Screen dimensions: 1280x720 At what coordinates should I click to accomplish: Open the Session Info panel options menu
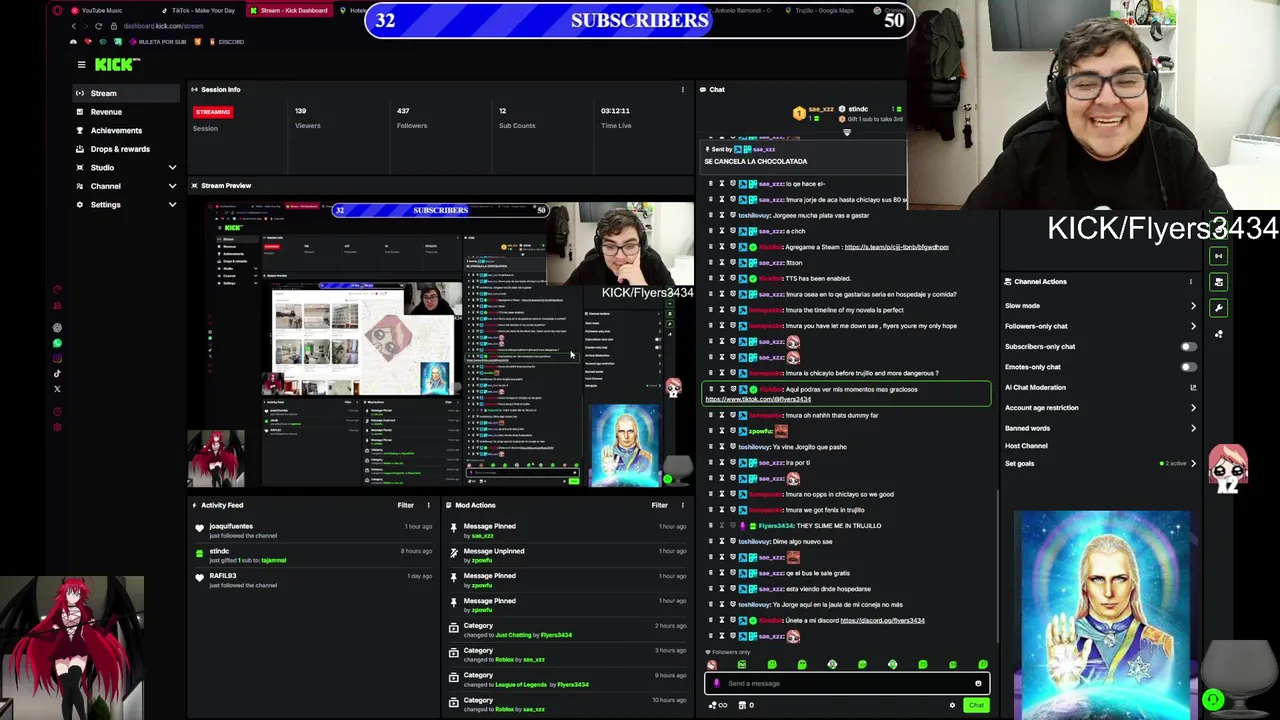(x=683, y=90)
